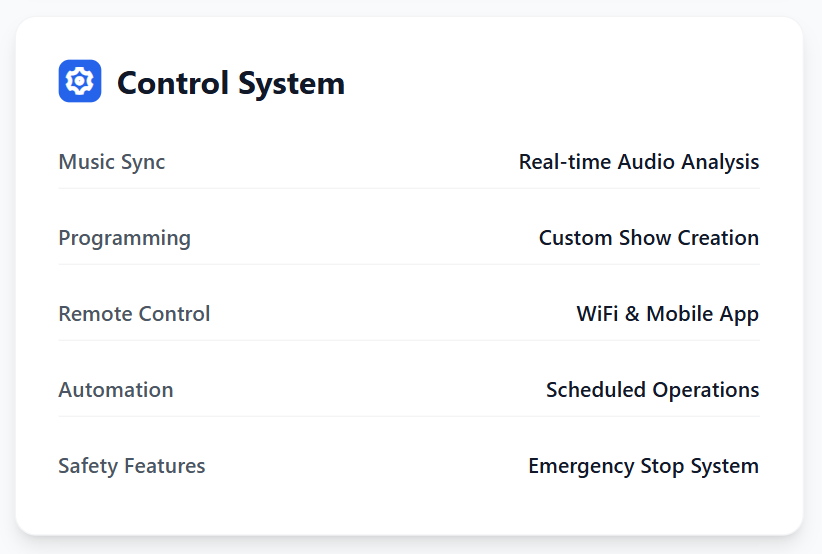The image size is (822, 554).
Task: Click the "WiFi & Mobile App" value
Action: pos(668,314)
